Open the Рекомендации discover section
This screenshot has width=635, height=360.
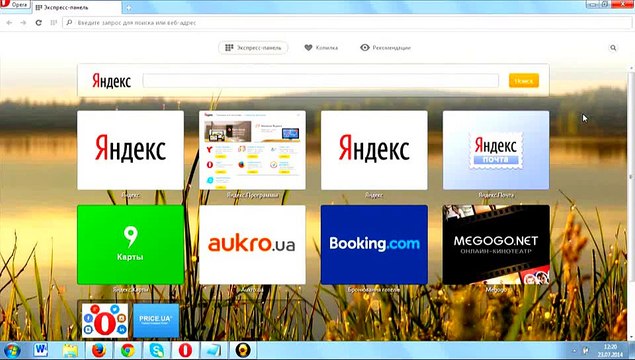tap(385, 48)
